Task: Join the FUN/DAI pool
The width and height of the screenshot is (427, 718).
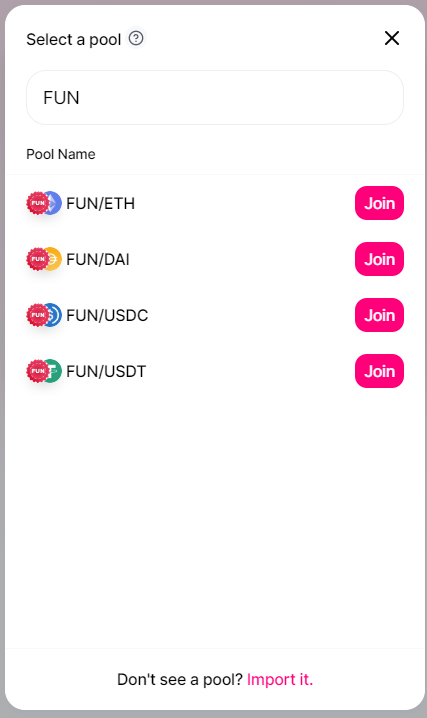Action: tap(379, 259)
